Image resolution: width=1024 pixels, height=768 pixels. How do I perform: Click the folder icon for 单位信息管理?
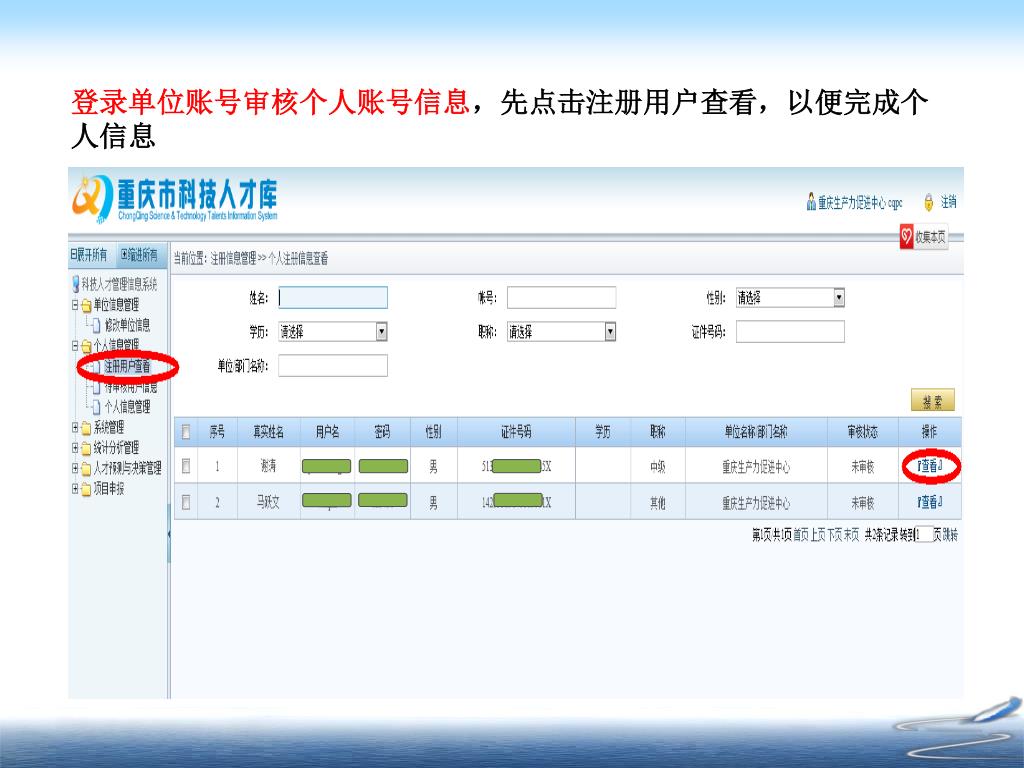pyautogui.click(x=86, y=305)
